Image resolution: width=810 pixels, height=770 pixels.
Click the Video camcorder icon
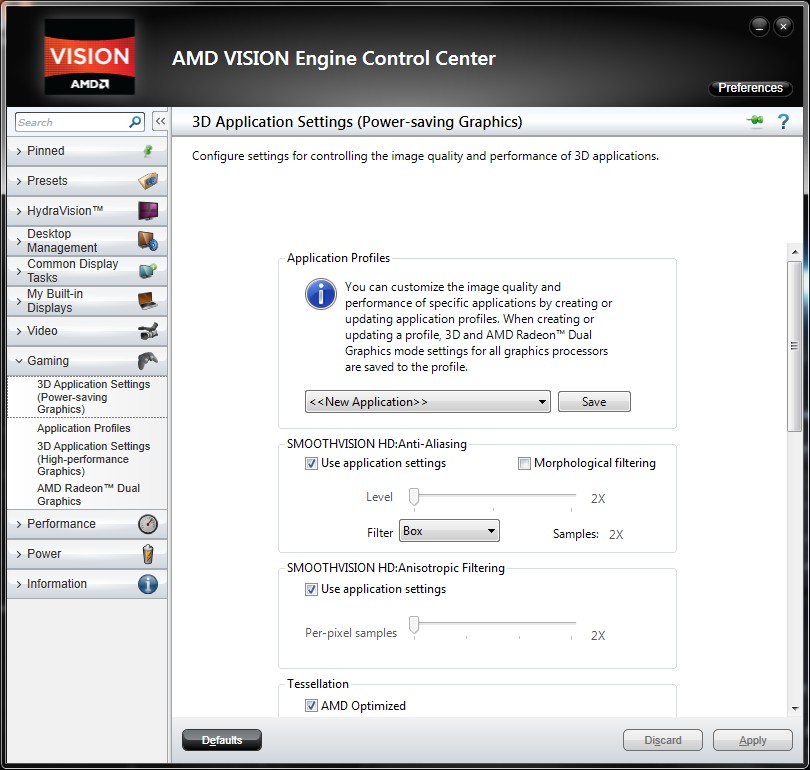(x=148, y=331)
